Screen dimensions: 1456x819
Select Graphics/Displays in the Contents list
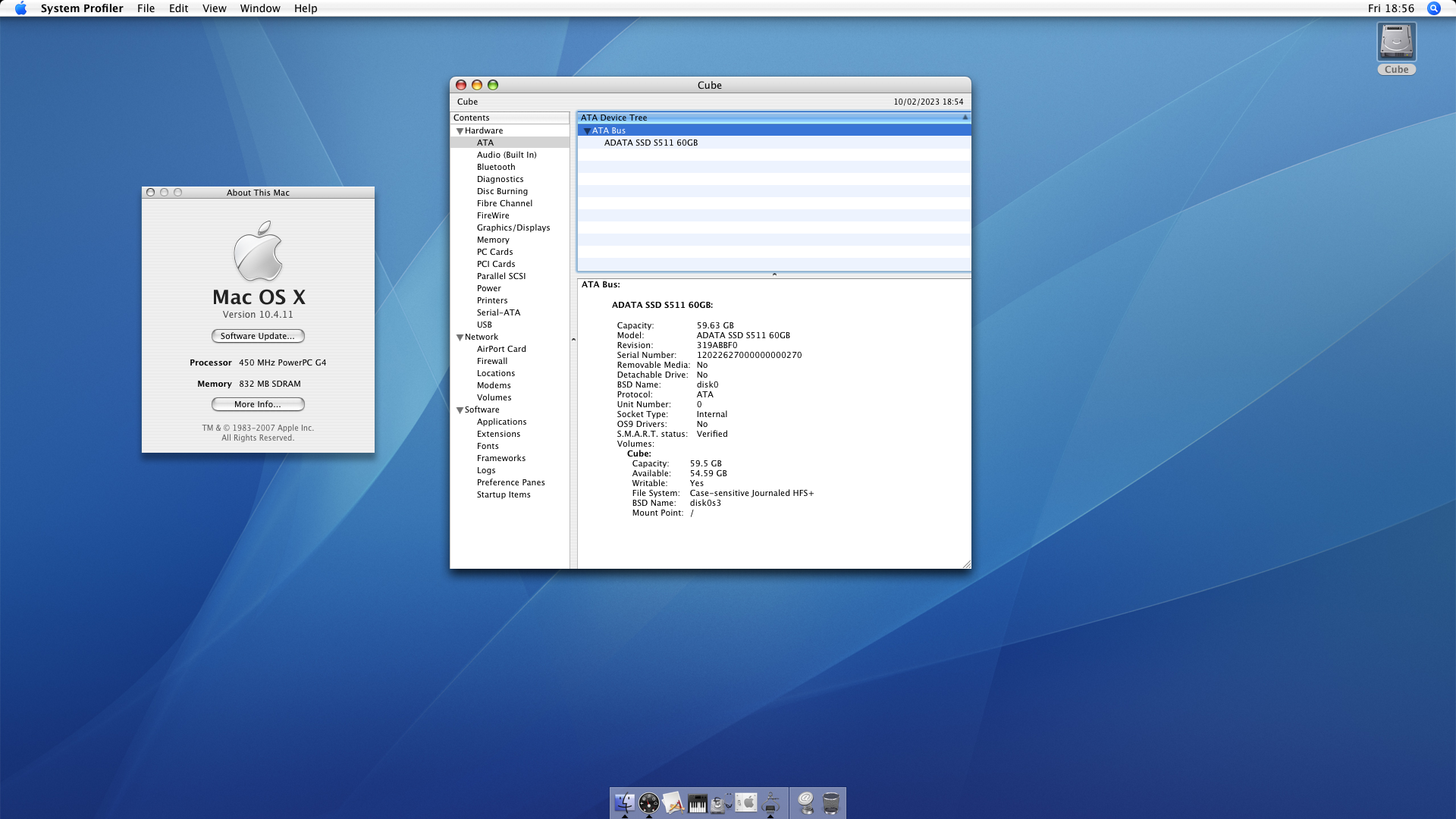513,227
